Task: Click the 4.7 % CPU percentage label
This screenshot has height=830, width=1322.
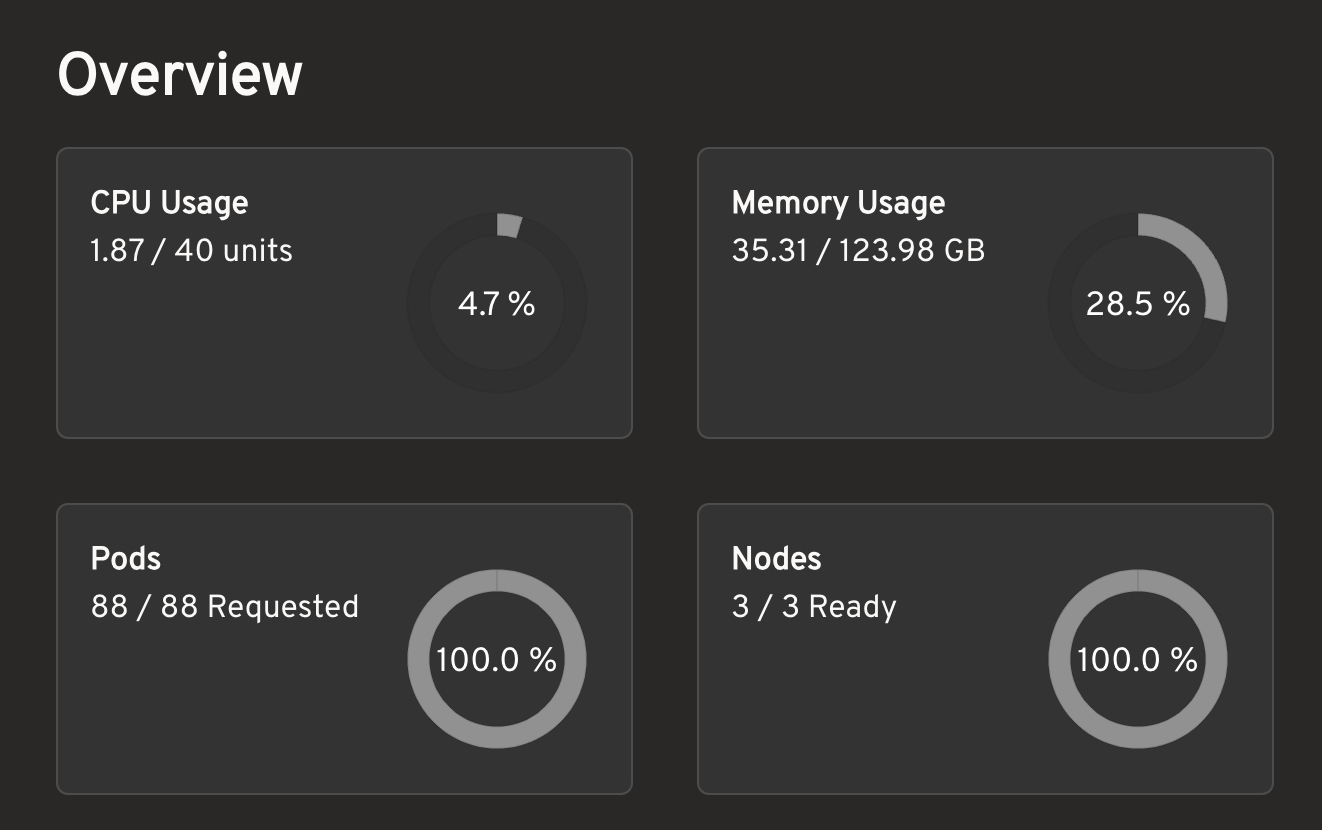Action: 496,304
